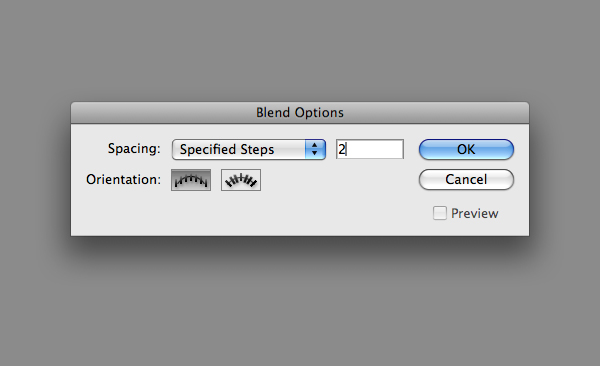Click the Preview checkbox label text
Screen dimensions: 600x366
pyautogui.click(x=474, y=214)
